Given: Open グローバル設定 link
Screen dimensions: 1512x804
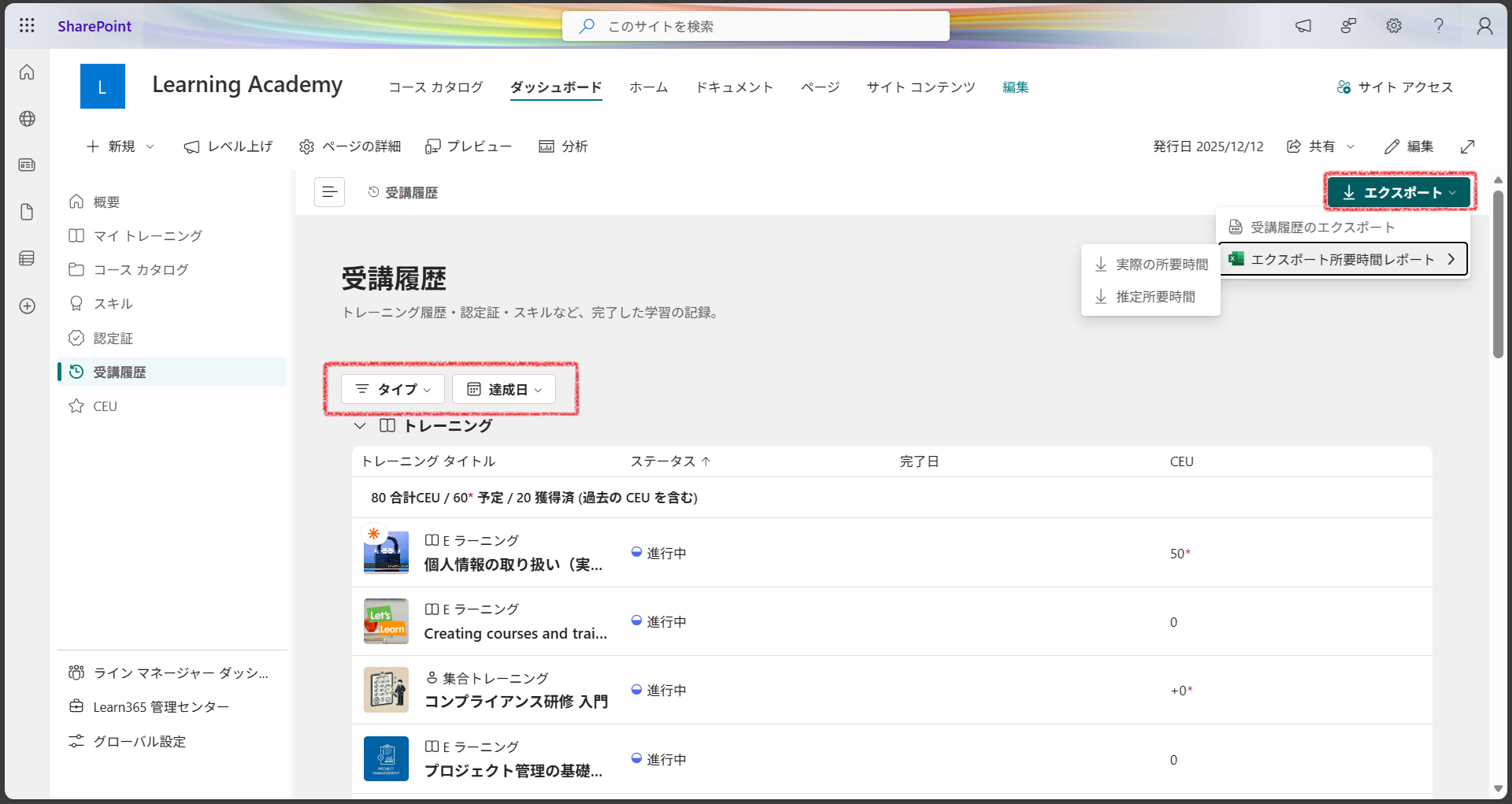Looking at the screenshot, I should pyautogui.click(x=172, y=742).
